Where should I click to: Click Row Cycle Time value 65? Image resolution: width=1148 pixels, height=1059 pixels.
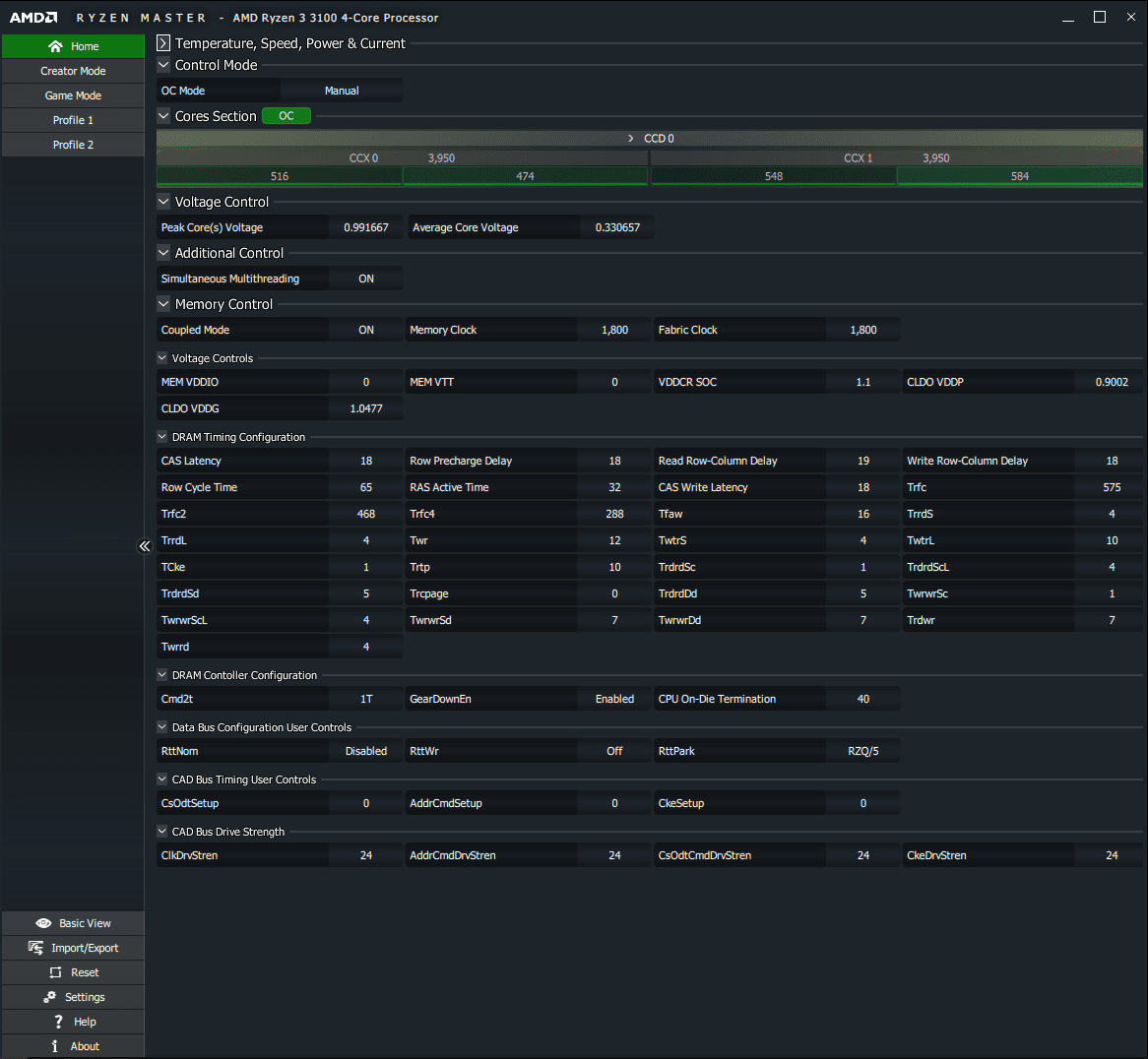(366, 487)
